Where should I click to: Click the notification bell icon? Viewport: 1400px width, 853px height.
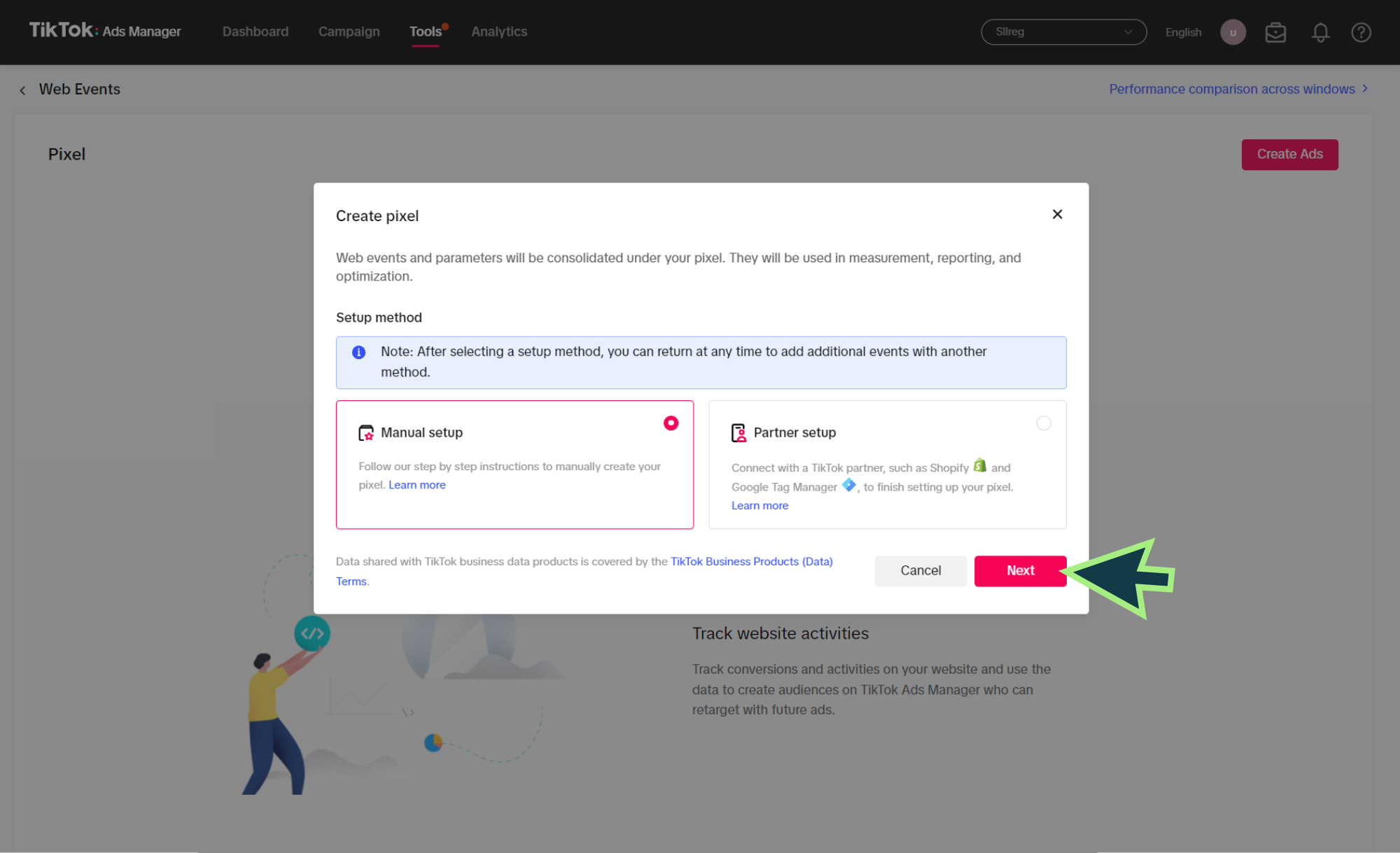point(1320,32)
